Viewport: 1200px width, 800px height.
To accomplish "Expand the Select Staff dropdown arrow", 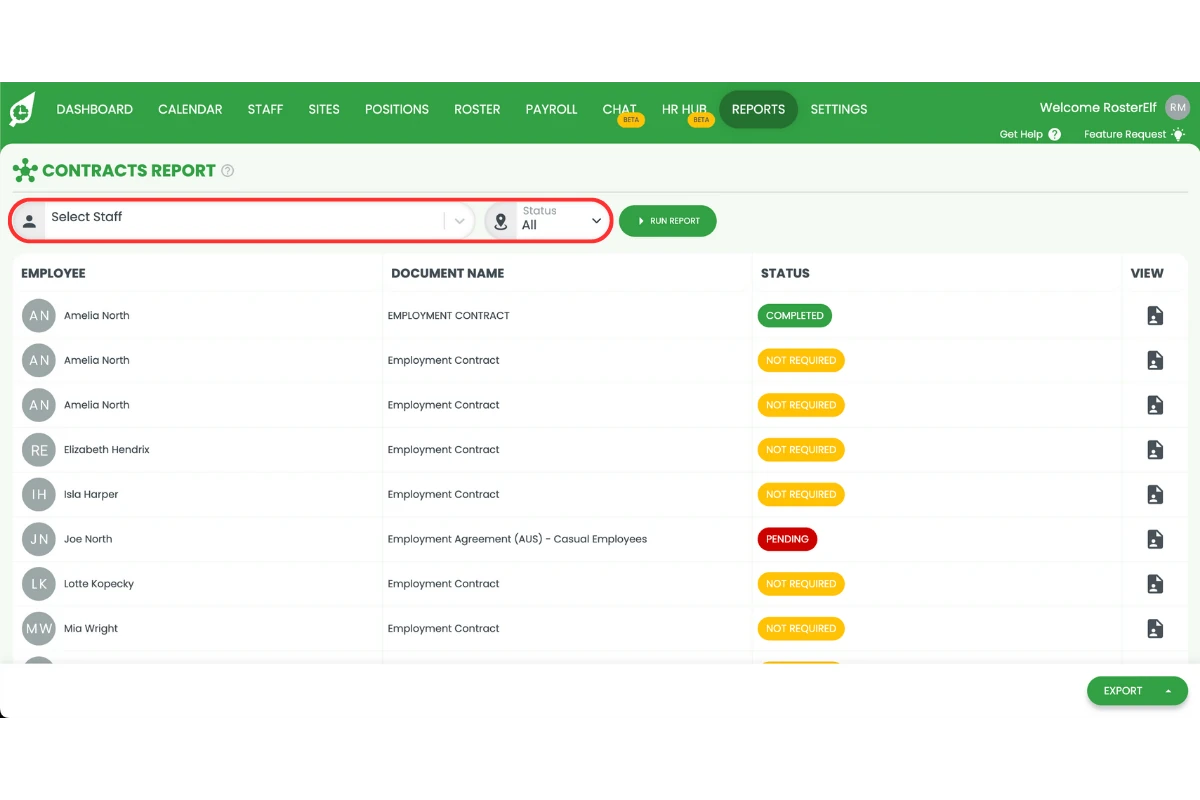I will coord(460,221).
